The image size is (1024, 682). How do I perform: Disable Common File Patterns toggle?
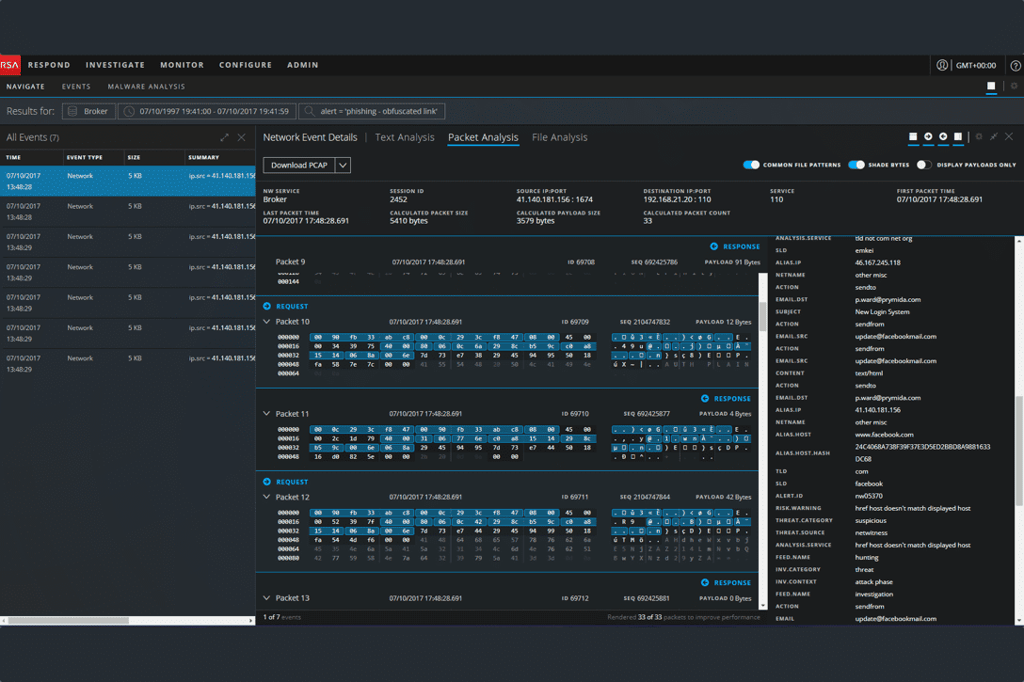pyautogui.click(x=751, y=165)
